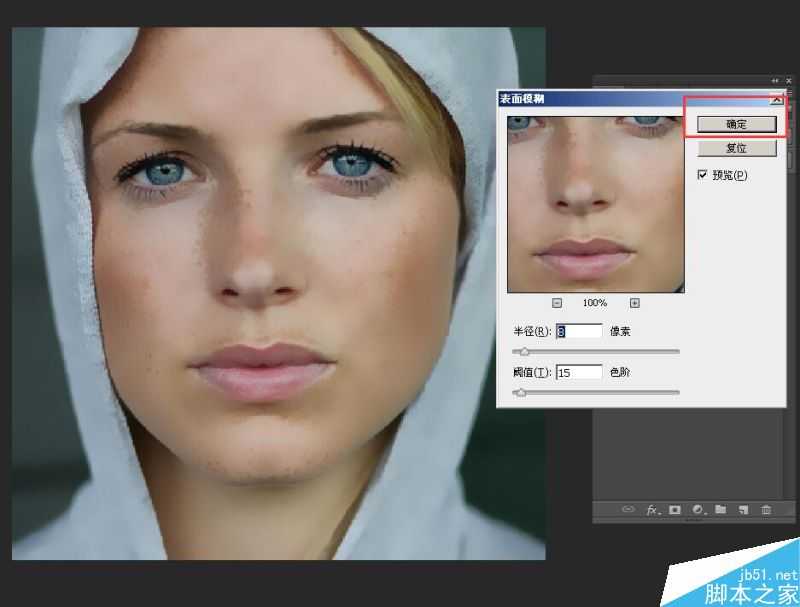Click the 半径 radius input field
800x607 pixels.
tap(578, 331)
